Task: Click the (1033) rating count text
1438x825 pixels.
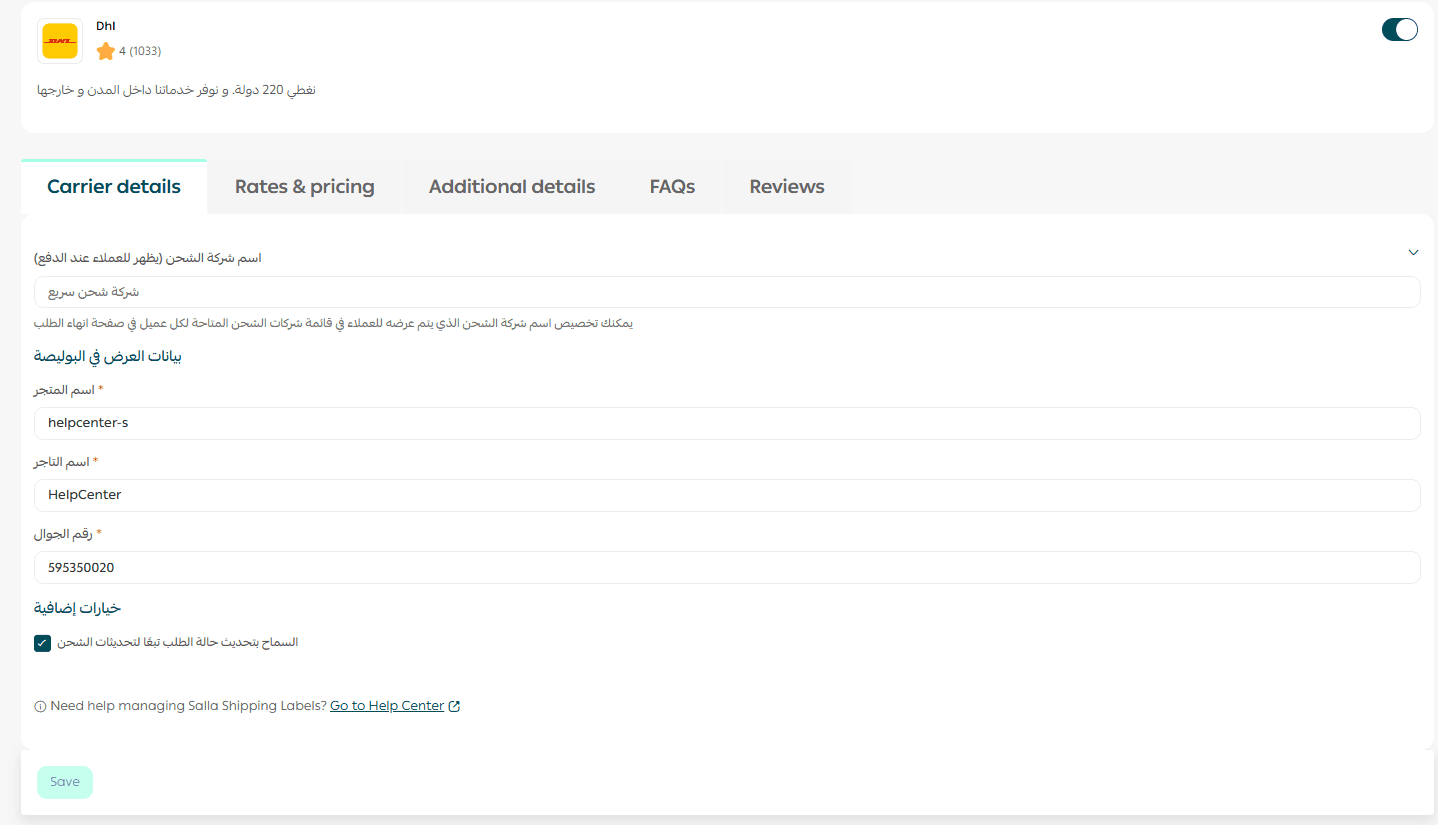Action: click(145, 51)
